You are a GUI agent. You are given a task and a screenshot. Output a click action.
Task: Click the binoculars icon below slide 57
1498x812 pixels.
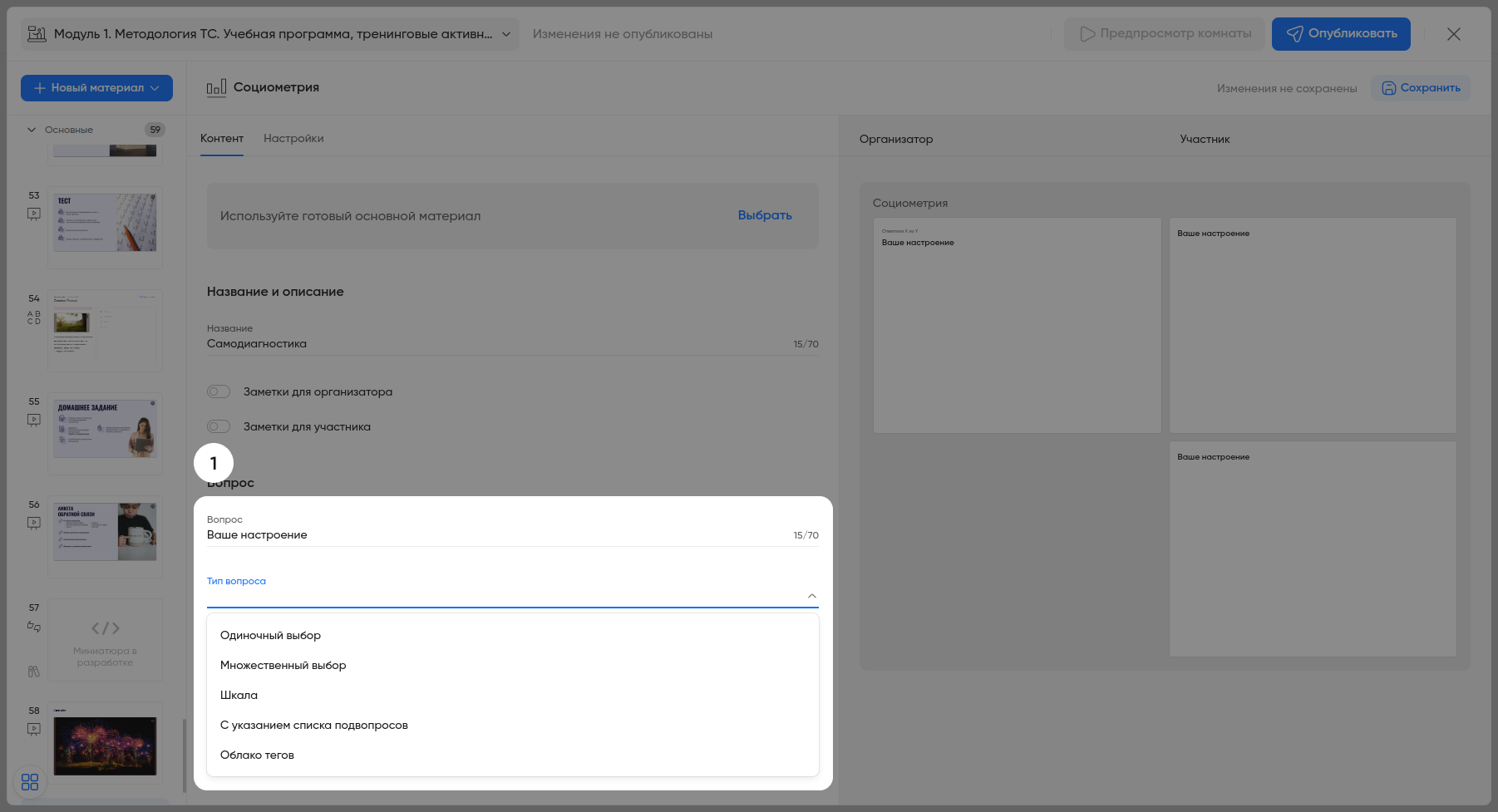click(34, 672)
